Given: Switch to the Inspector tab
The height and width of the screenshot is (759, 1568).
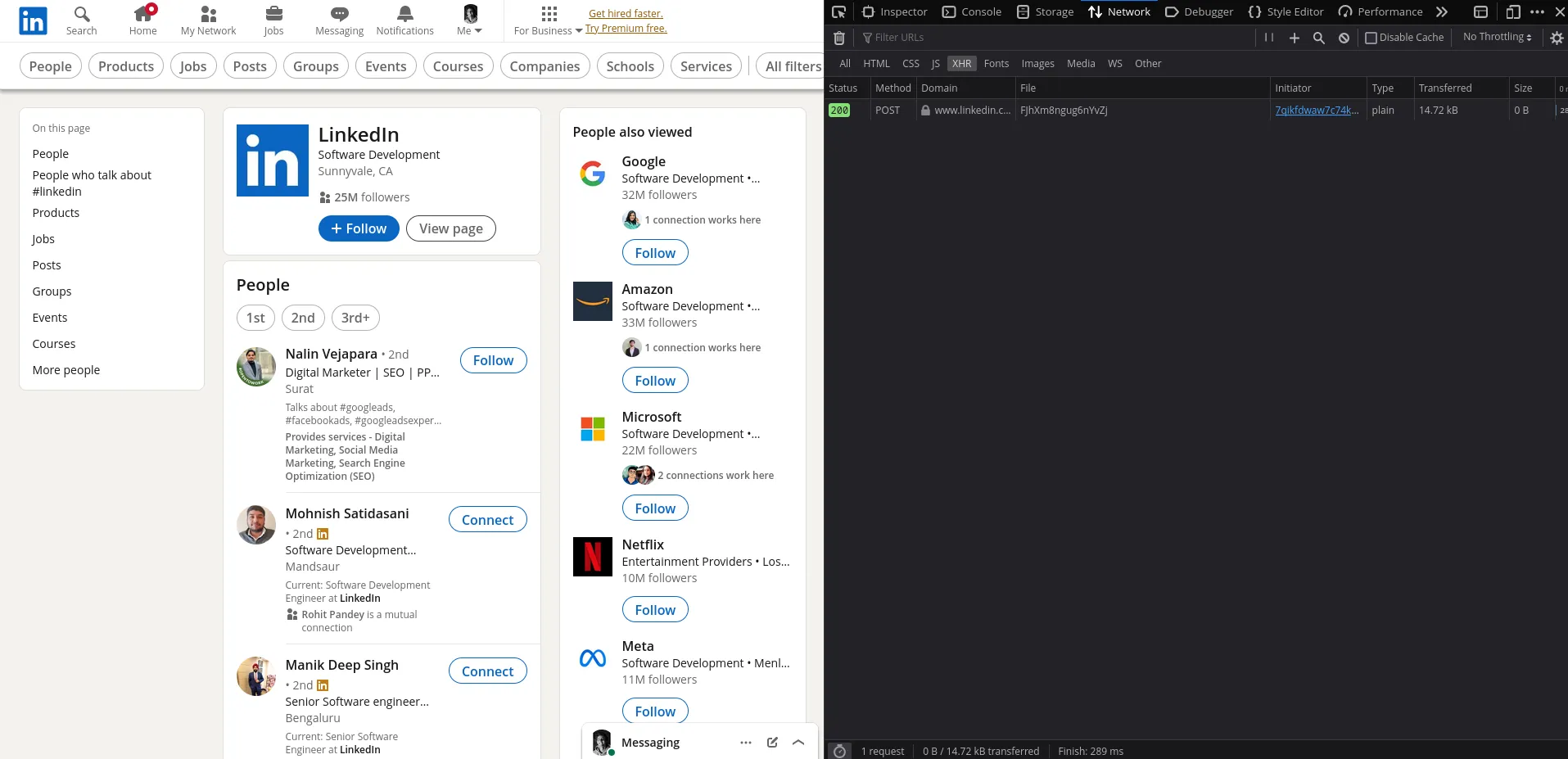Looking at the screenshot, I should (895, 12).
